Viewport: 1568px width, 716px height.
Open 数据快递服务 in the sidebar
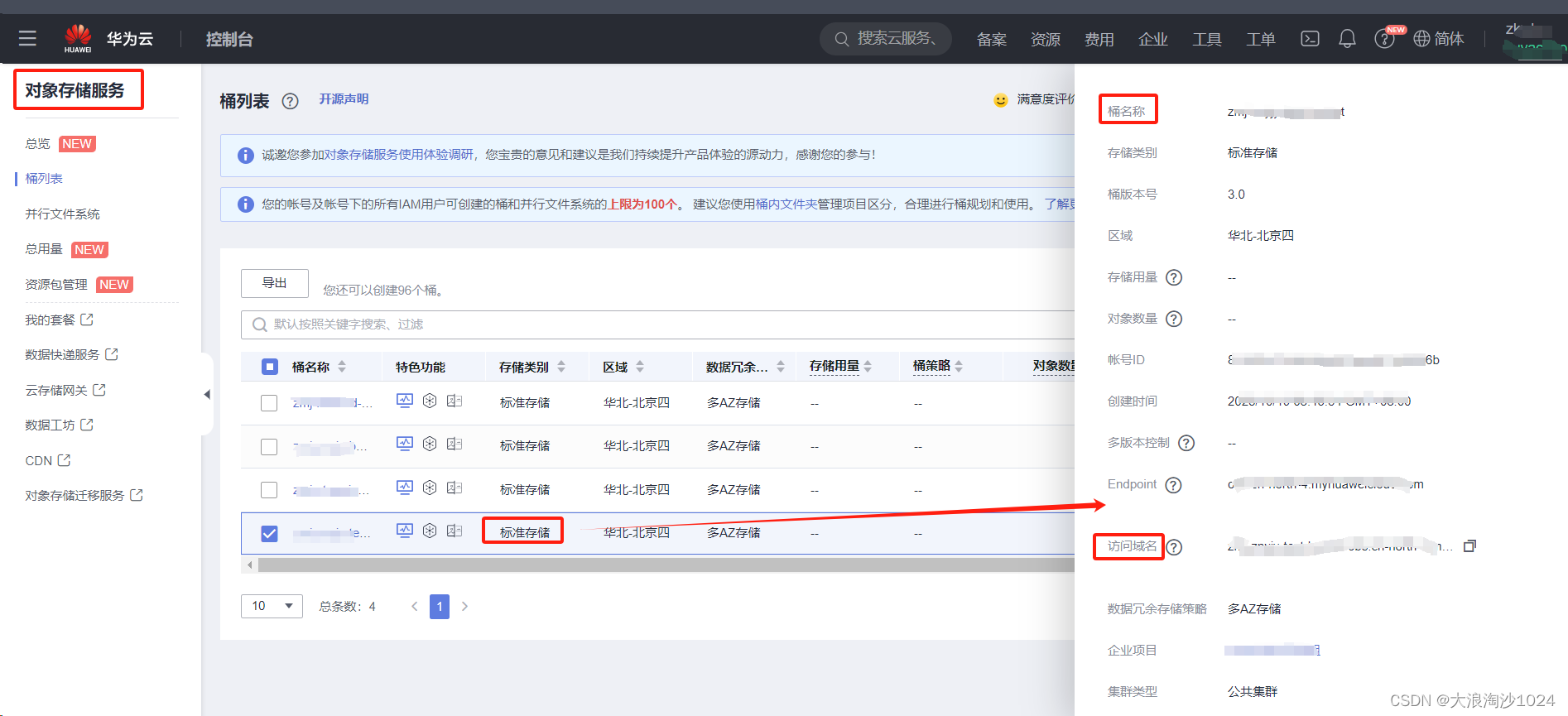click(62, 354)
